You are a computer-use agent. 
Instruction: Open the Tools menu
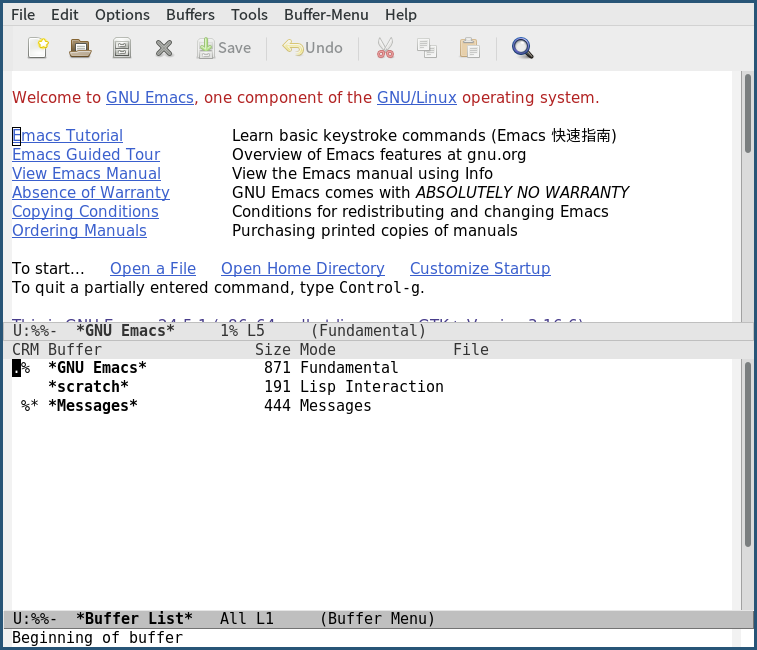click(x=249, y=15)
